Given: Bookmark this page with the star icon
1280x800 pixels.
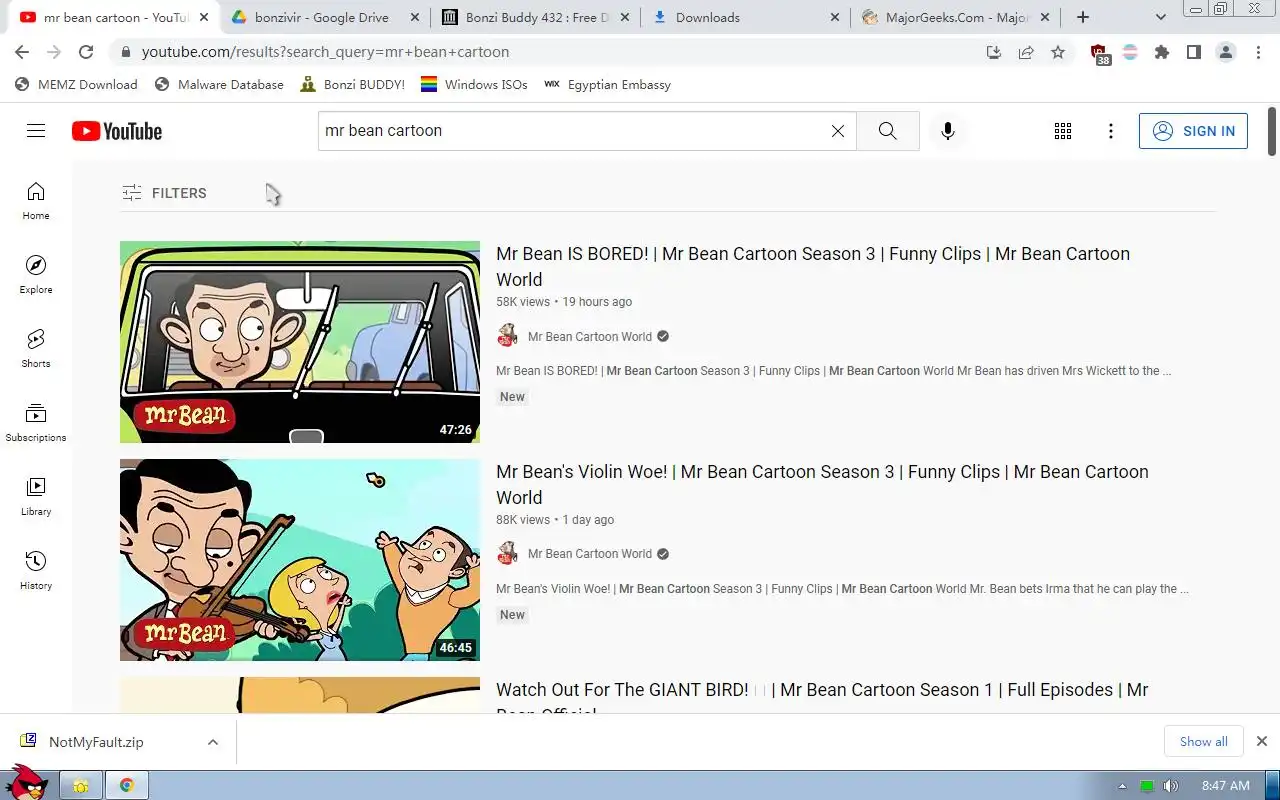Looking at the screenshot, I should 1058,52.
